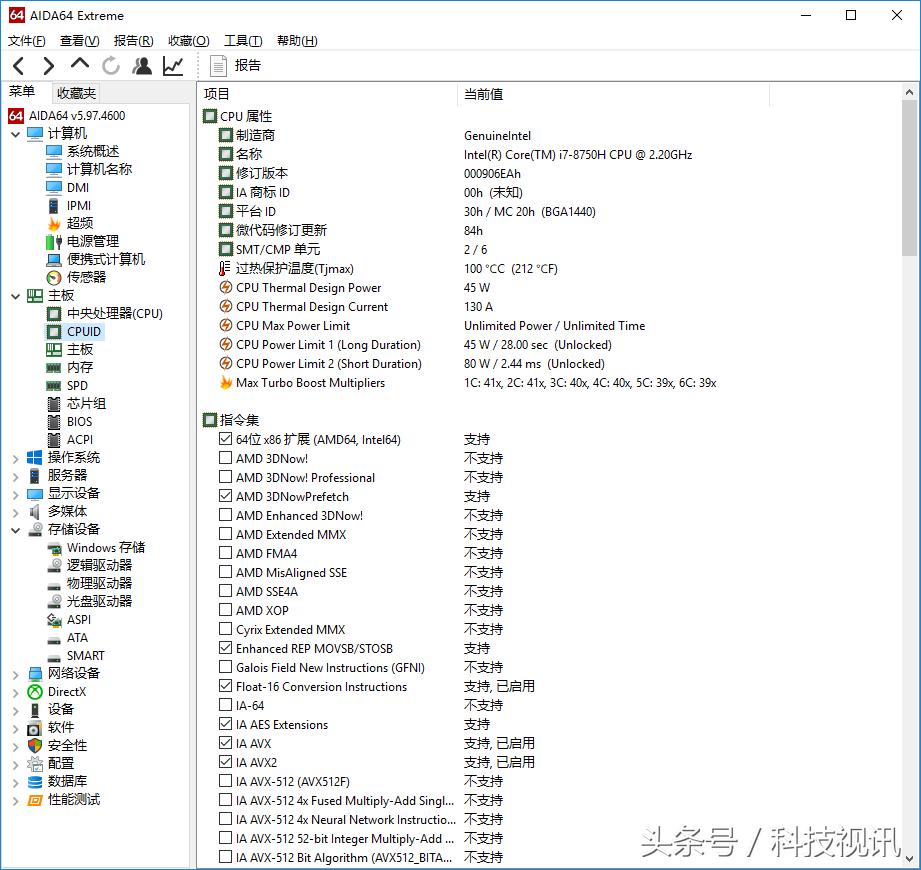Open the 芯片组 chipset item
This screenshot has width=921, height=870.
point(86,404)
